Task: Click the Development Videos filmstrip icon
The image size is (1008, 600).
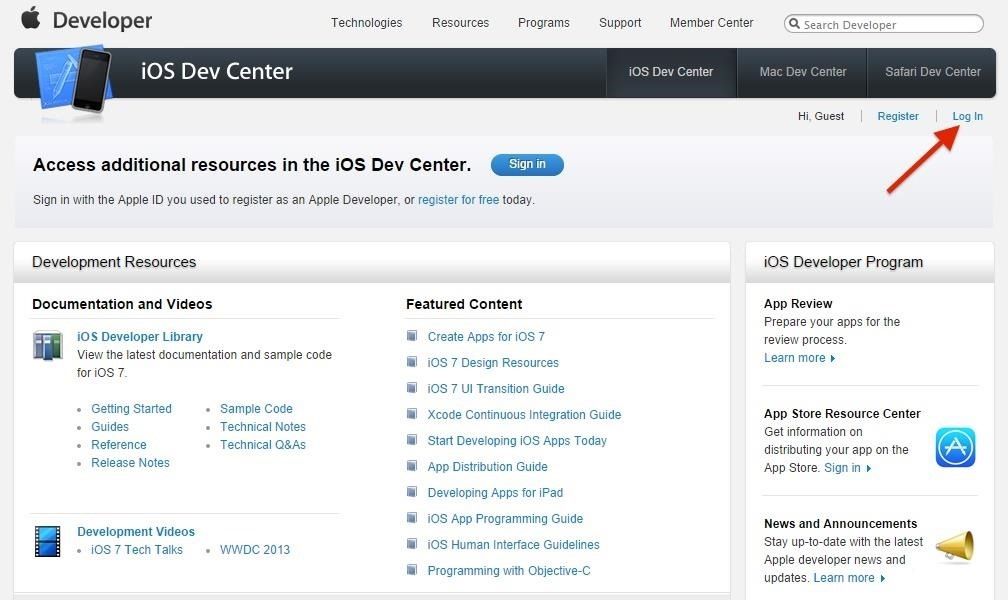Action: (47, 541)
